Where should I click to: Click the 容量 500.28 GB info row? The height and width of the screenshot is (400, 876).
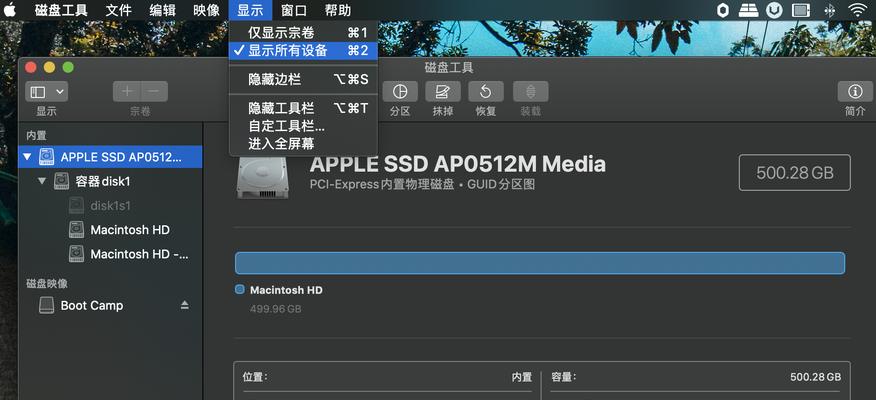(696, 377)
